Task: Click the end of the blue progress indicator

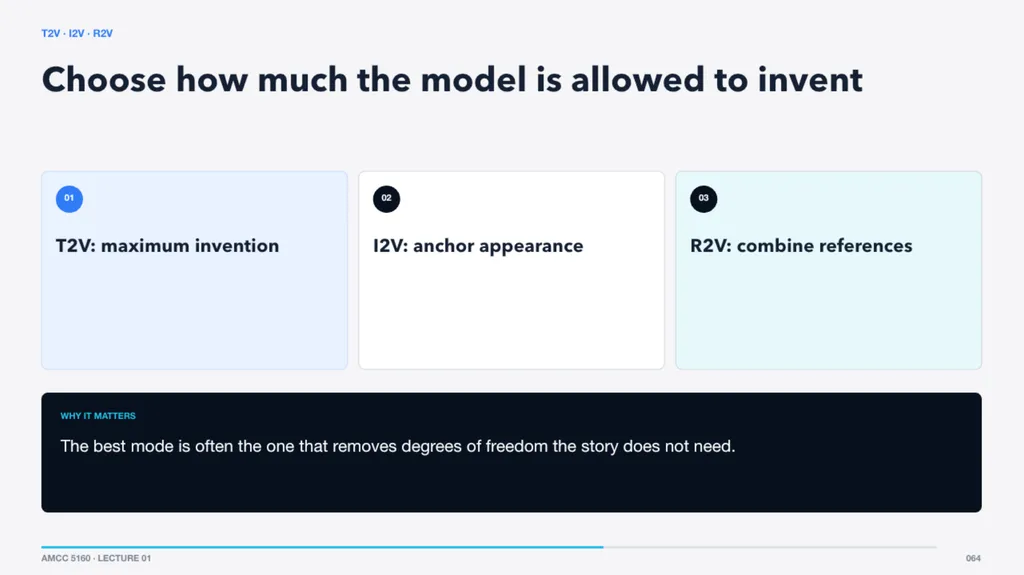Action: 602,547
